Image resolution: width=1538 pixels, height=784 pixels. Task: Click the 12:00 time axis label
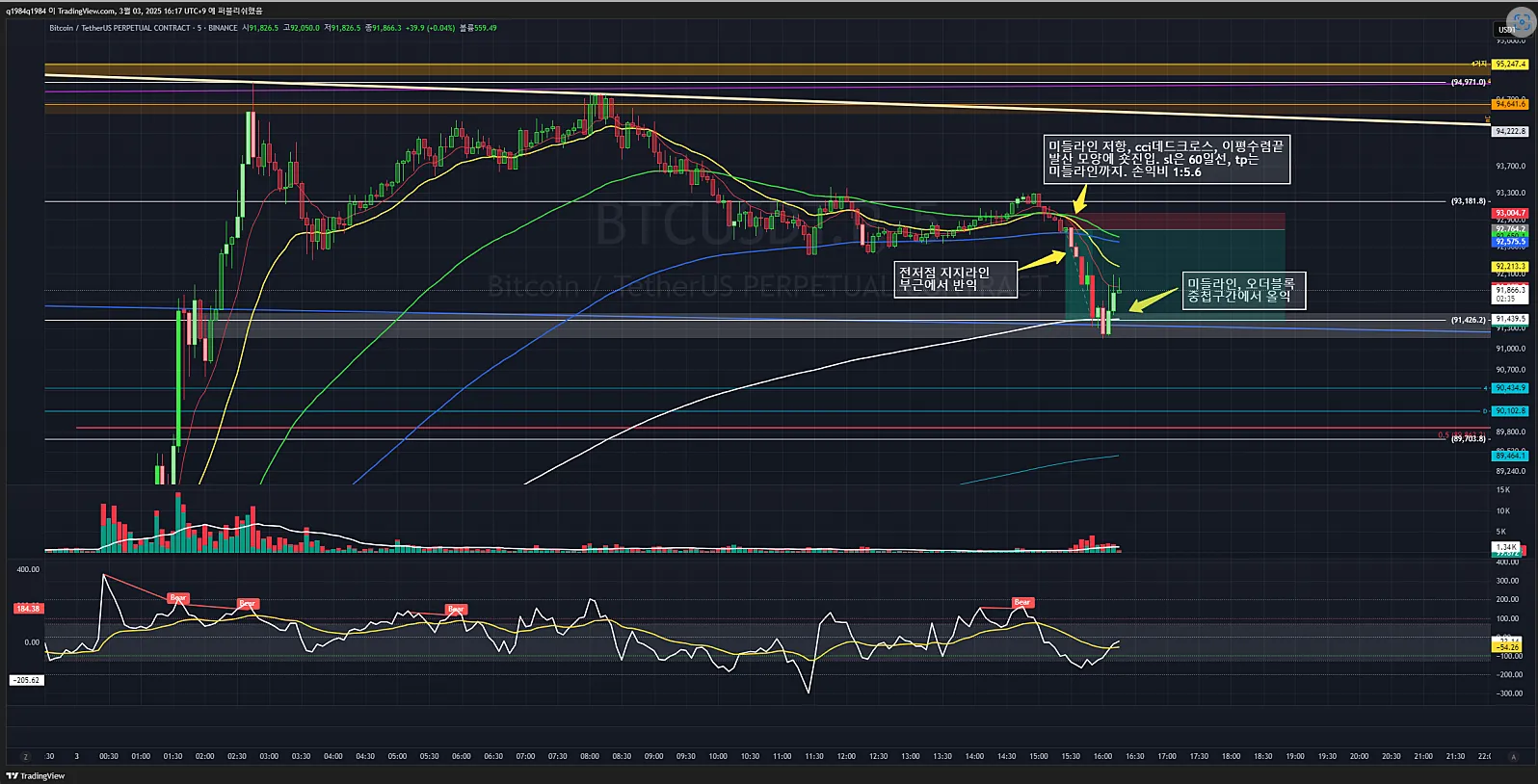pos(846,756)
